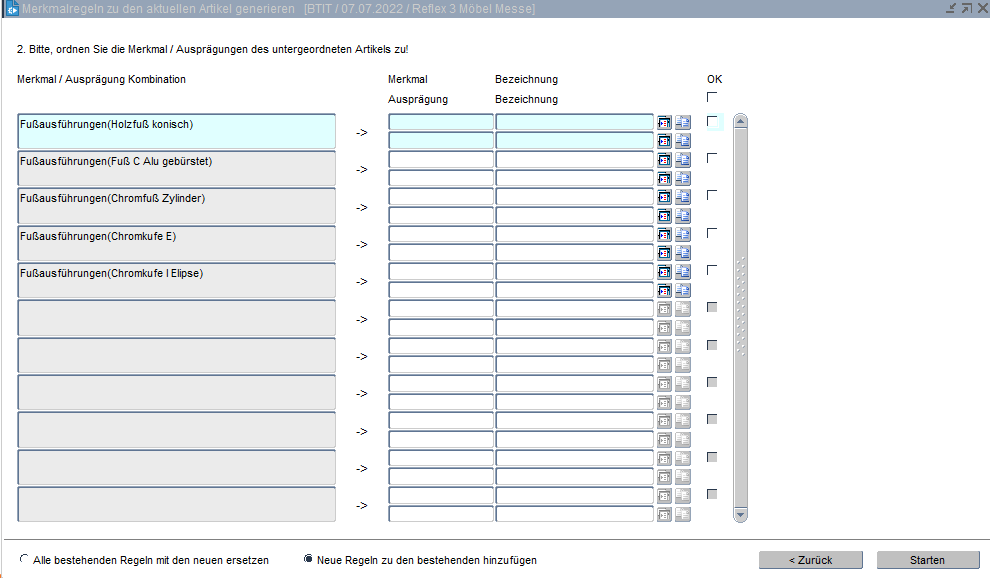Click the scrollbar up arrow
Image resolution: width=990 pixels, height=578 pixels.
[x=741, y=122]
